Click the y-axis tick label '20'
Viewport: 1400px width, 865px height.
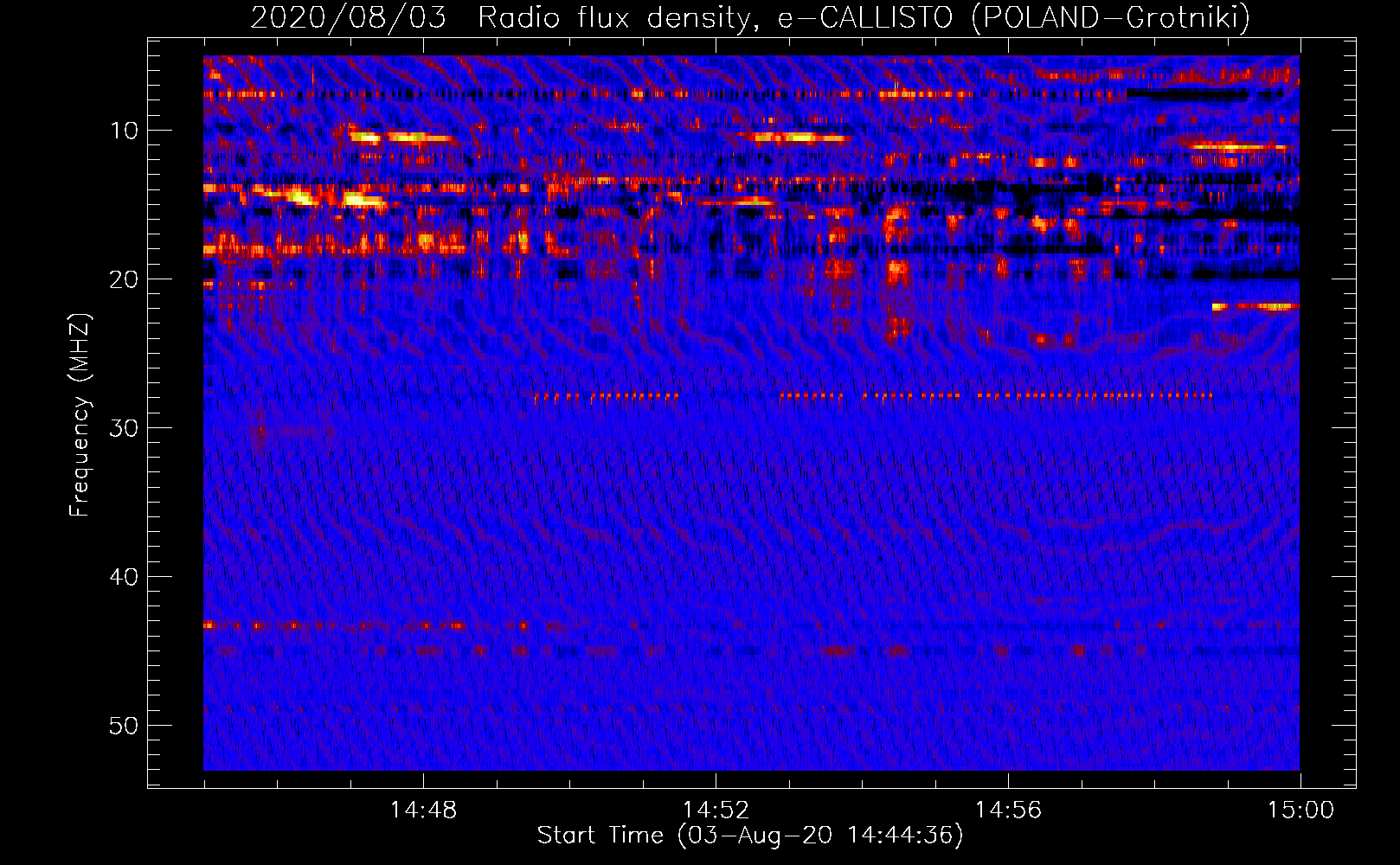pyautogui.click(x=125, y=279)
